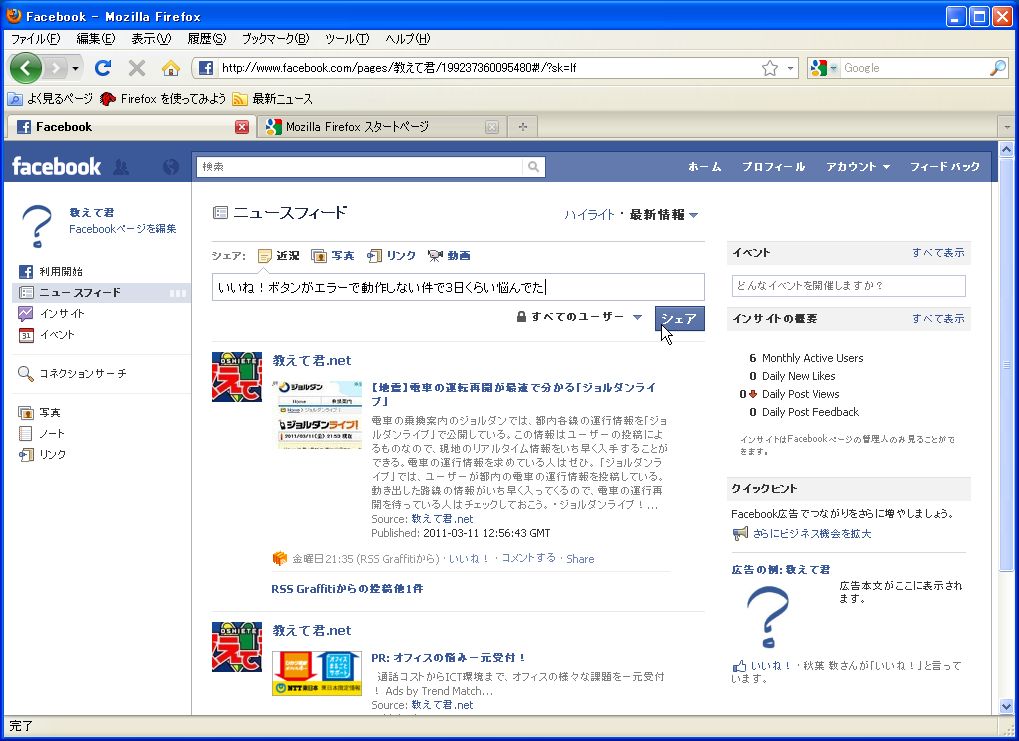Viewport: 1019px width, 741px height.
Task: Click コメントする on the RSS Graffiti post
Action: coord(528,558)
